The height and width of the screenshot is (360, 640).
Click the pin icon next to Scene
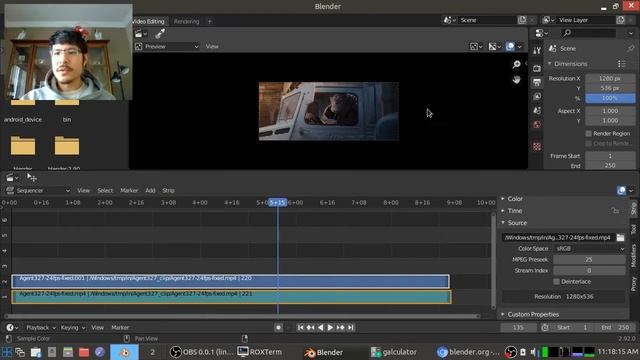pyautogui.click(x=631, y=49)
